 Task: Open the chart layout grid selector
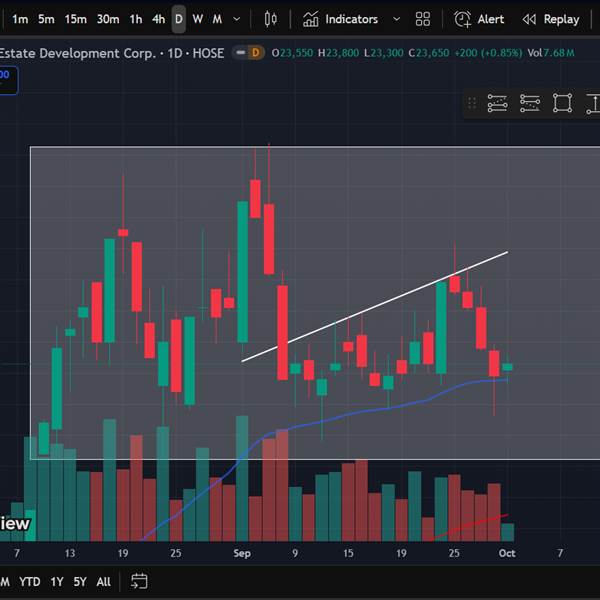click(x=422, y=19)
